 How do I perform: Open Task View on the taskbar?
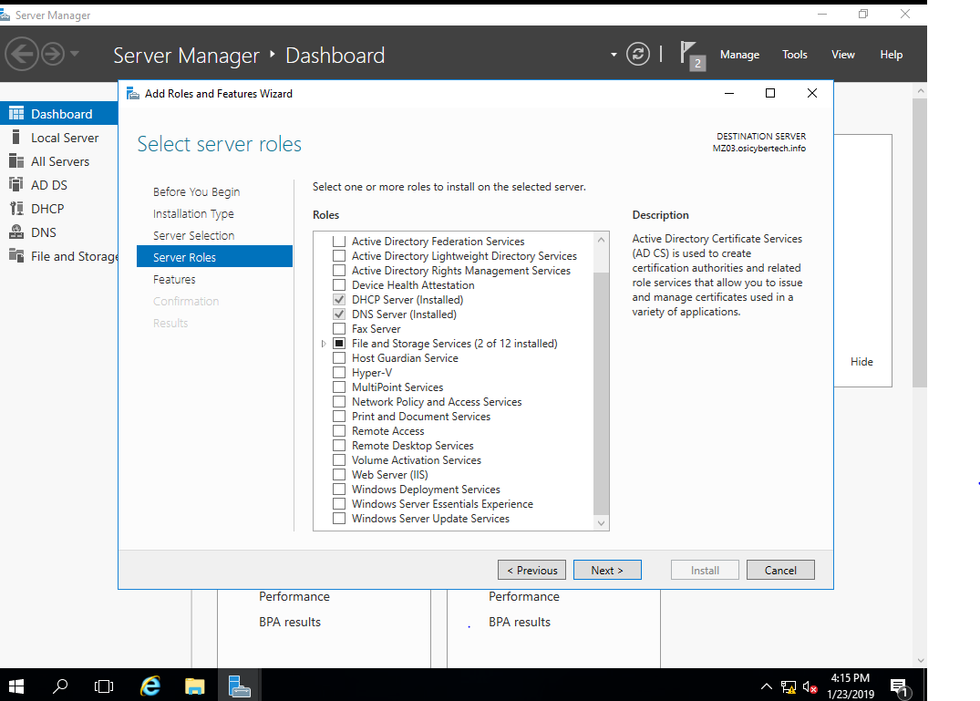click(x=104, y=687)
